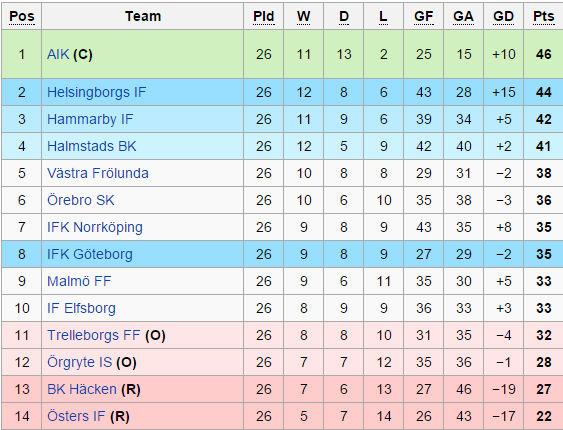Click the BK Häcken link
The height and width of the screenshot is (430, 563).
(82, 389)
